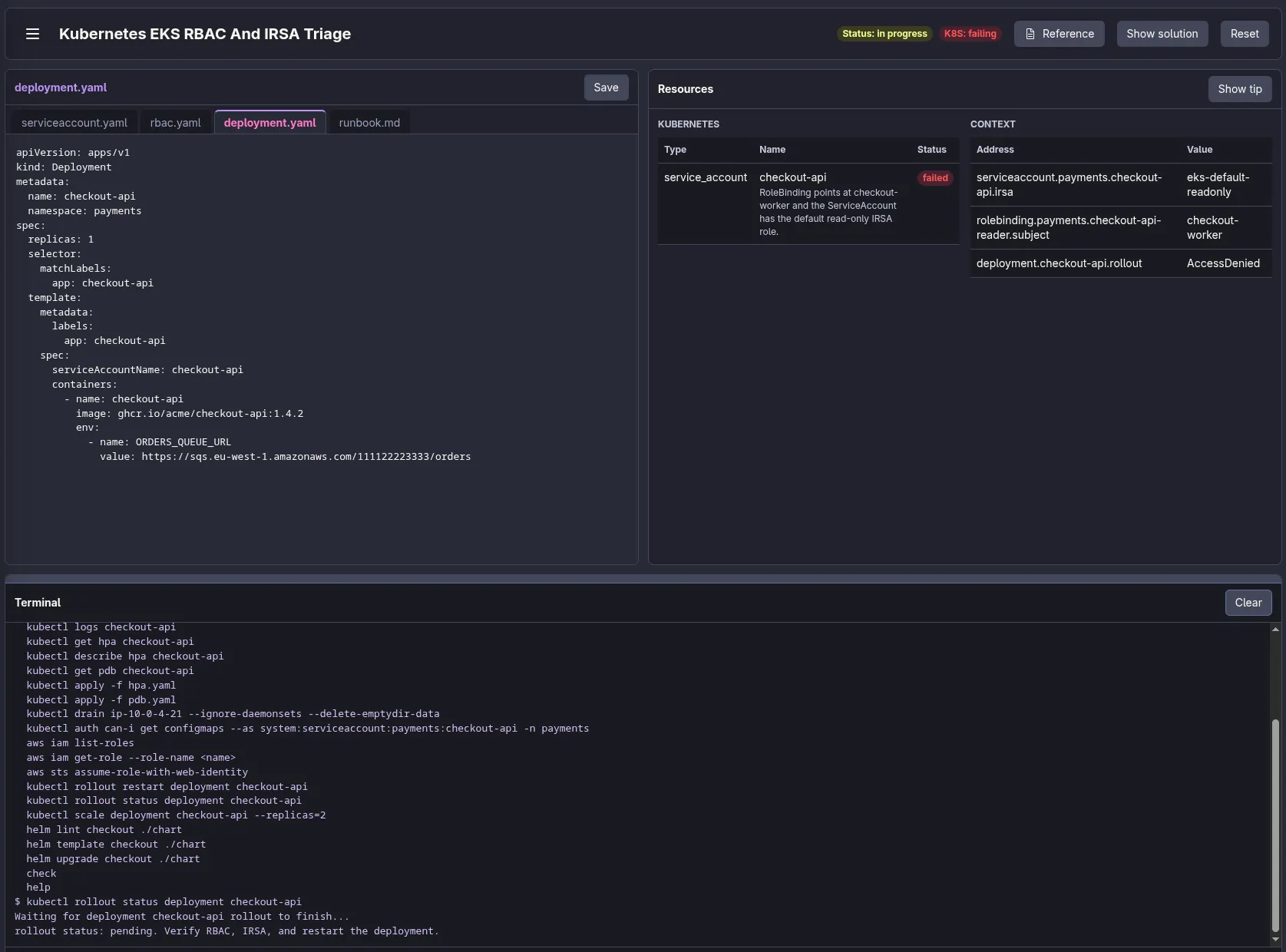Click the Show solution button

pyautogui.click(x=1162, y=34)
